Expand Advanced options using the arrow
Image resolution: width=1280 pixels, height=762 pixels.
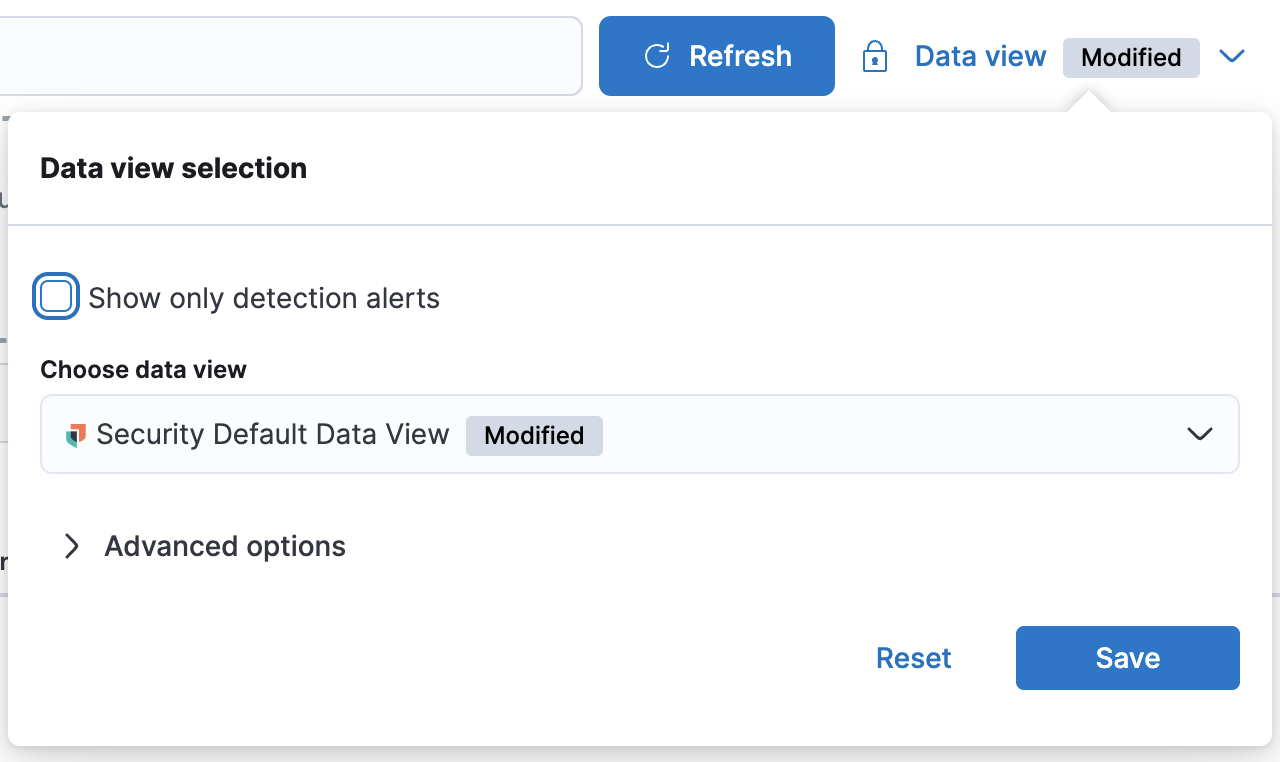pos(71,546)
